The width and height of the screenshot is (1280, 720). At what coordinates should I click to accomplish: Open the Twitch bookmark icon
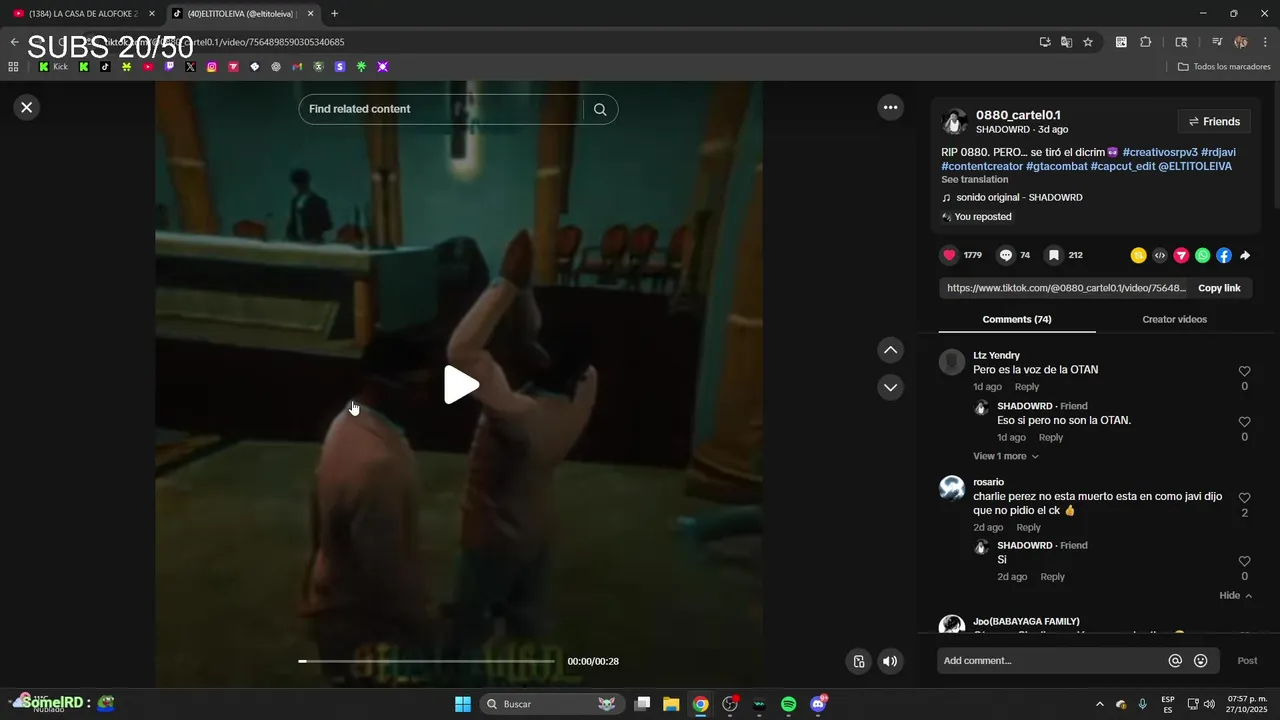click(169, 67)
